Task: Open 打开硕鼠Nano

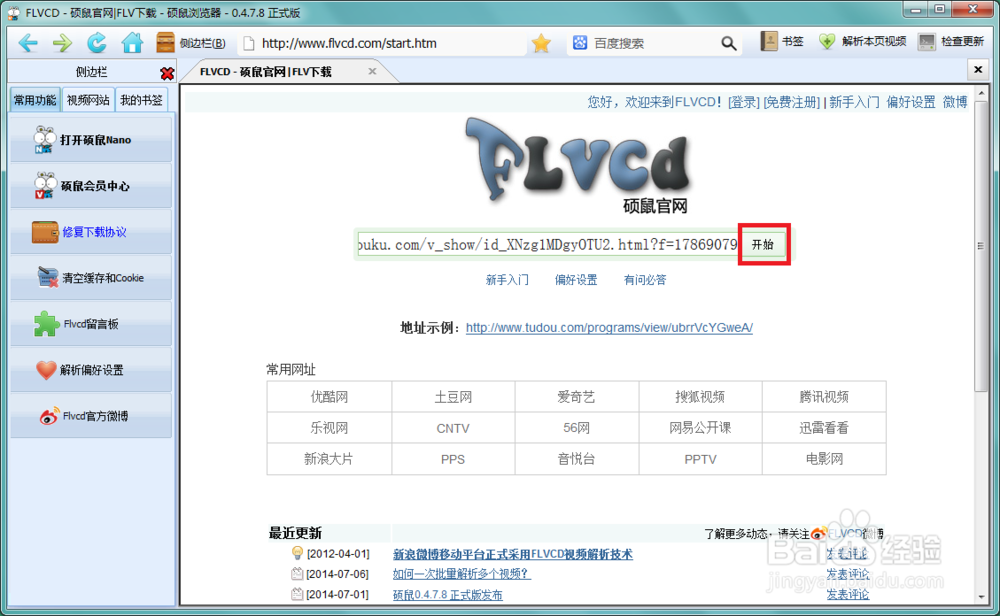Action: (x=91, y=140)
